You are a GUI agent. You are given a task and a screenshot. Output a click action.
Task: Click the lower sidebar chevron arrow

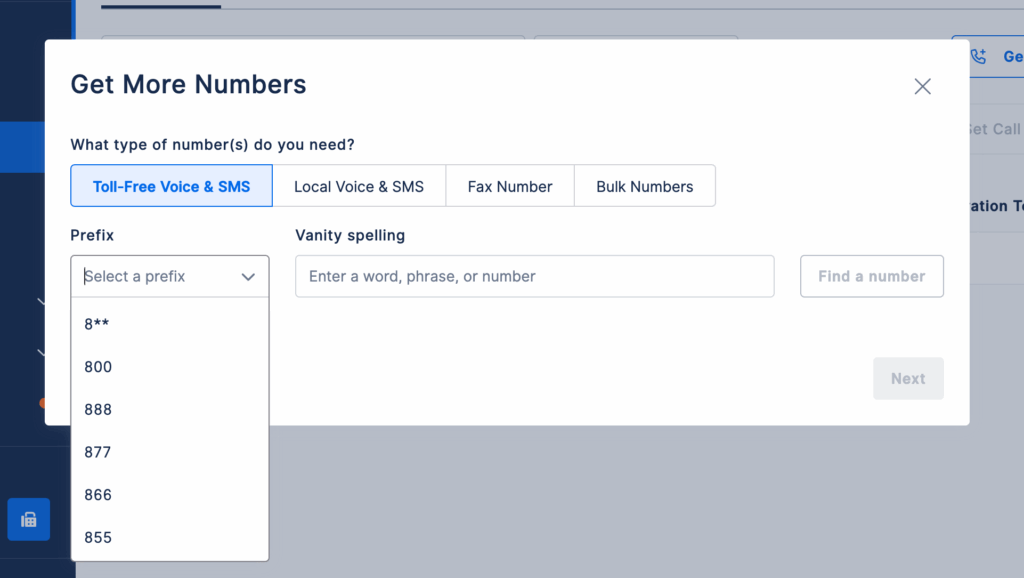[41, 352]
